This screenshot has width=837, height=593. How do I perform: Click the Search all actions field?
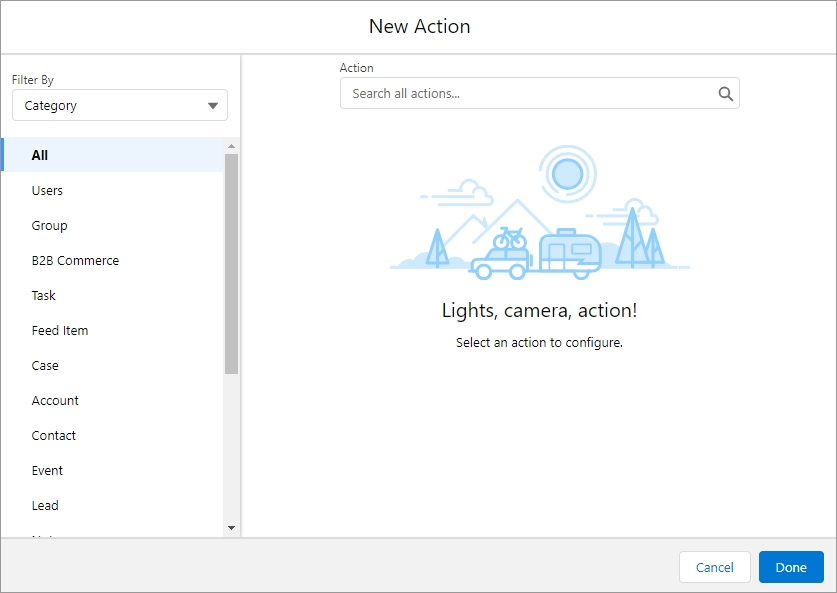[x=530, y=94]
